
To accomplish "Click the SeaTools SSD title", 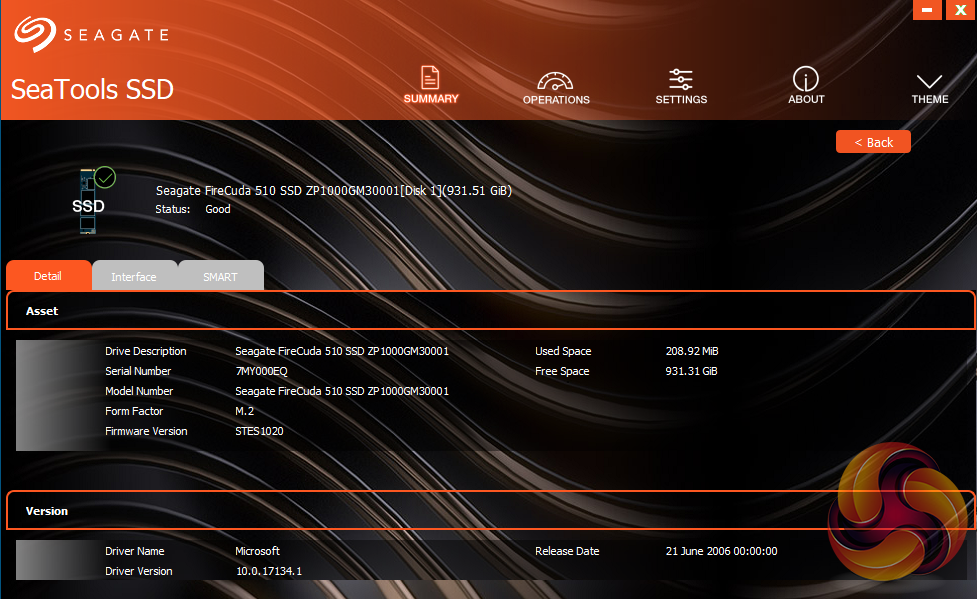I will (x=92, y=90).
